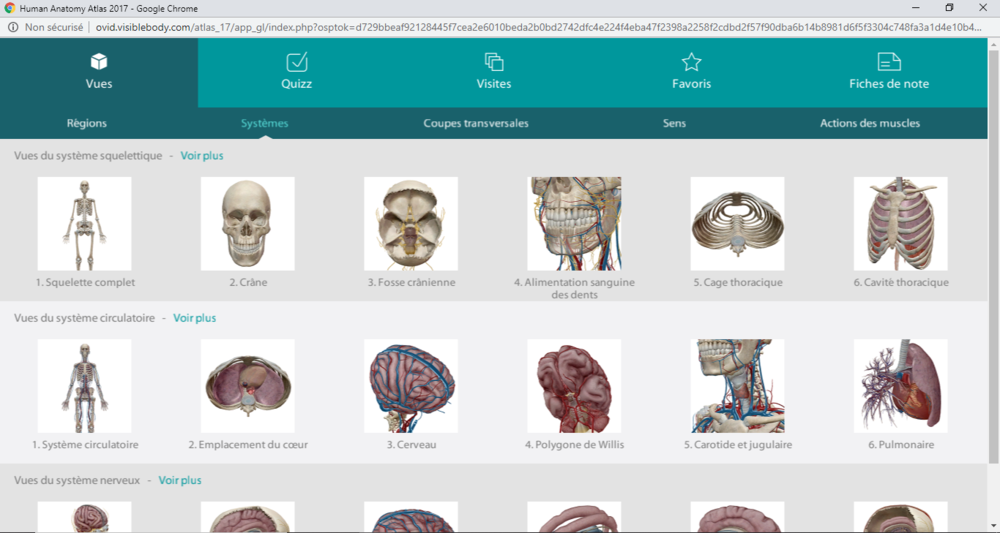
Task: Click the browser address bar URL
Action: click(540, 27)
